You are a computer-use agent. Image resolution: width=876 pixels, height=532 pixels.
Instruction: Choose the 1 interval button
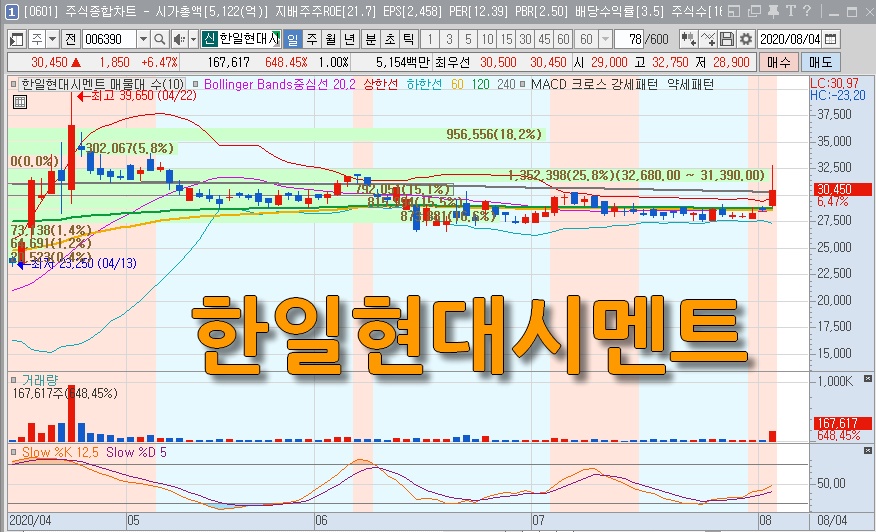tap(430, 39)
